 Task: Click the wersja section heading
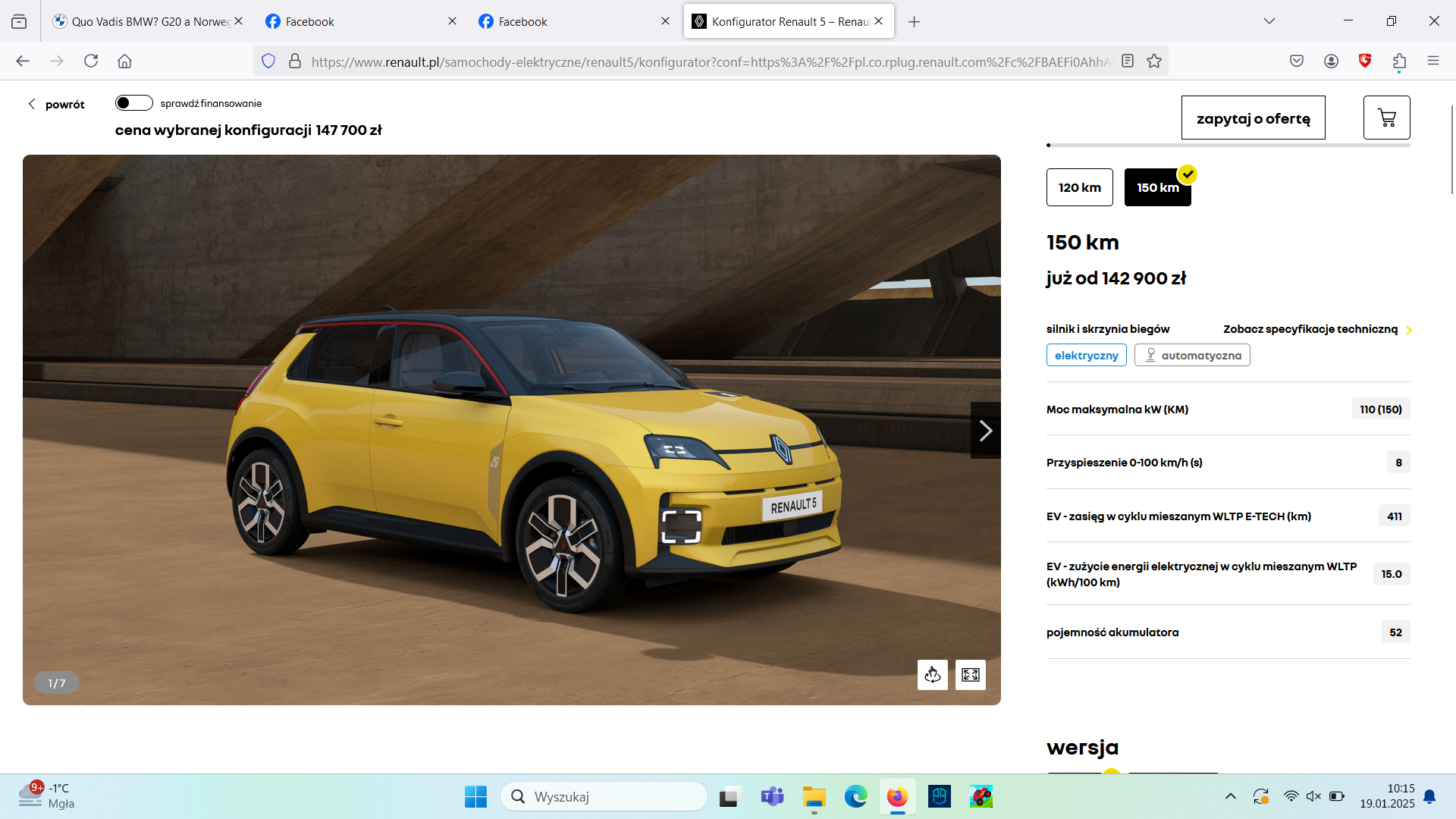1082,747
